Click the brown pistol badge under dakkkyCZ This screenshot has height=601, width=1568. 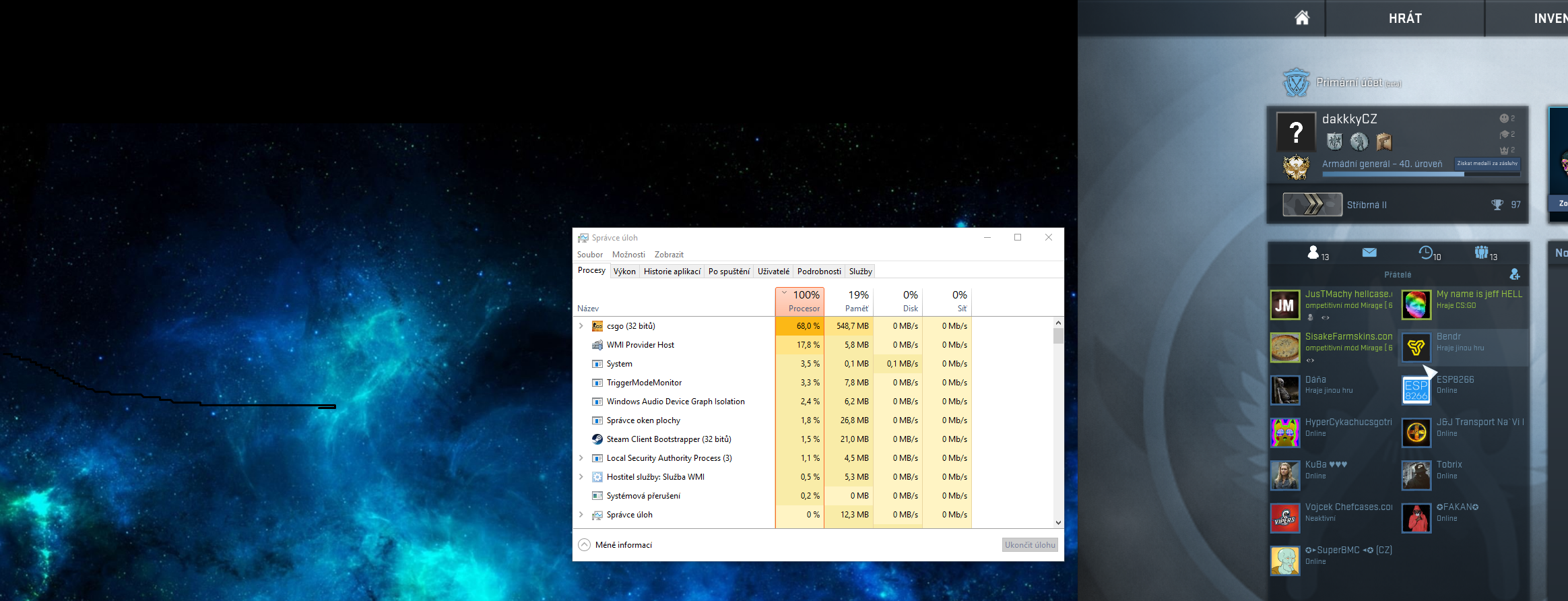pos(1384,141)
